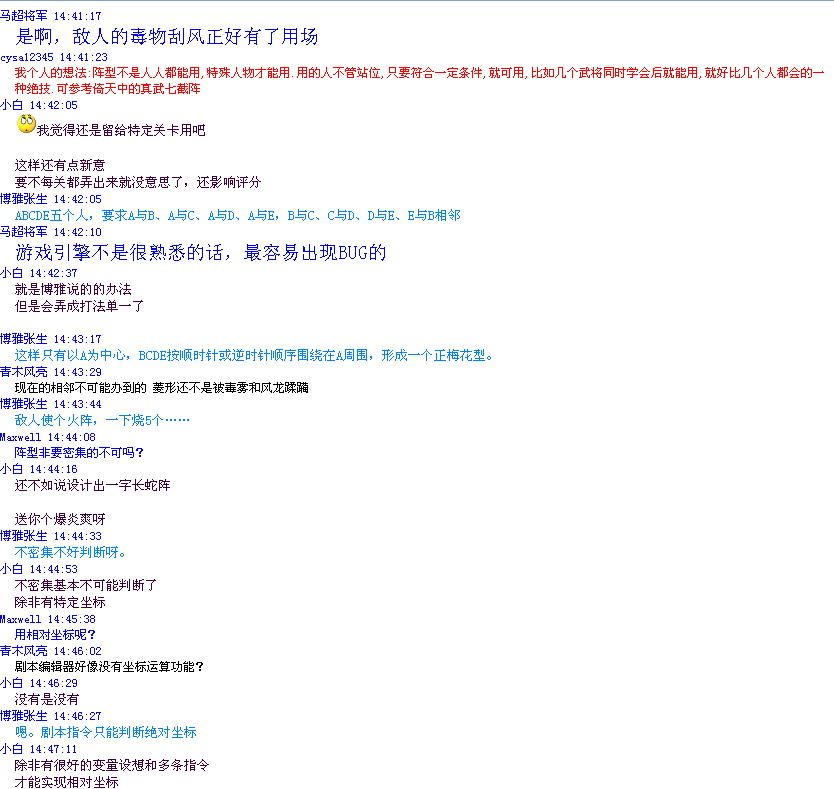The image size is (834, 789).
Task: Select sender line 'Maxwell 14:44:08'
Action: 48,437
